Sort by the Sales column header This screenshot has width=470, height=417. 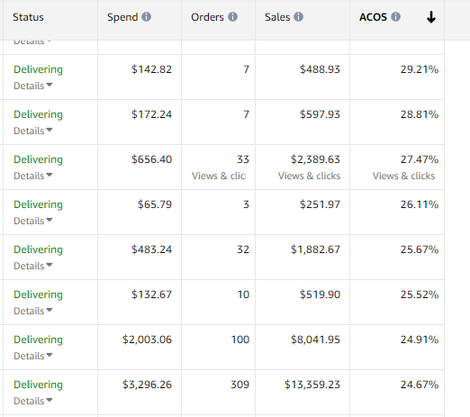(x=277, y=17)
